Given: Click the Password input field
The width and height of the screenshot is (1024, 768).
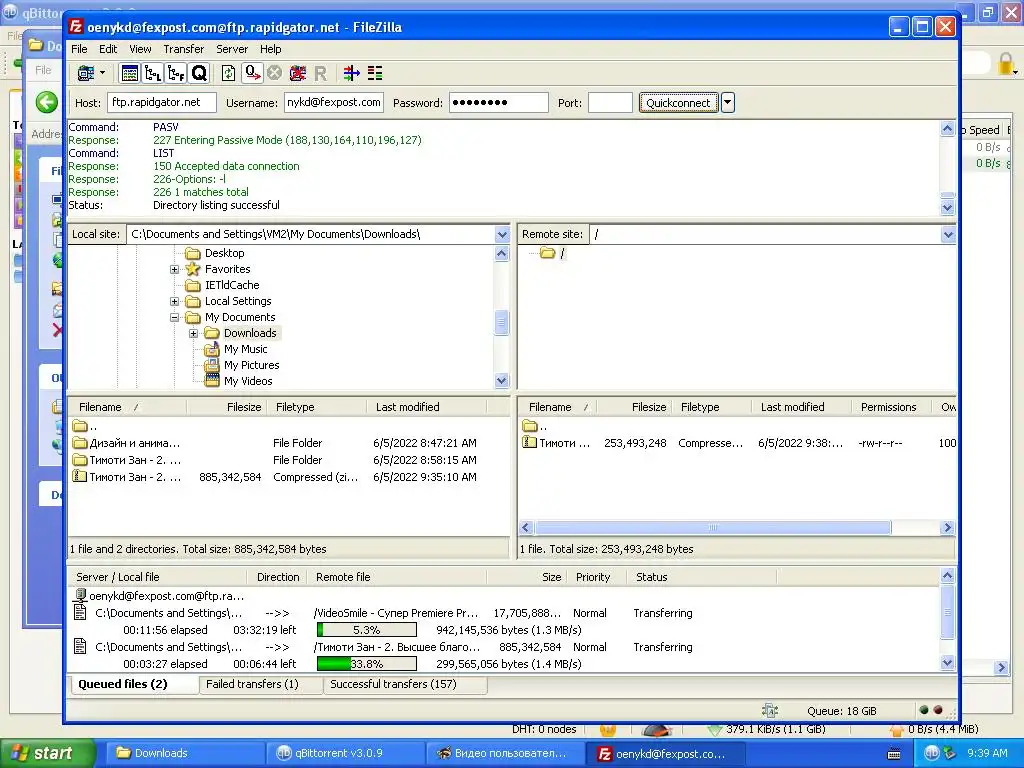Looking at the screenshot, I should coord(498,103).
